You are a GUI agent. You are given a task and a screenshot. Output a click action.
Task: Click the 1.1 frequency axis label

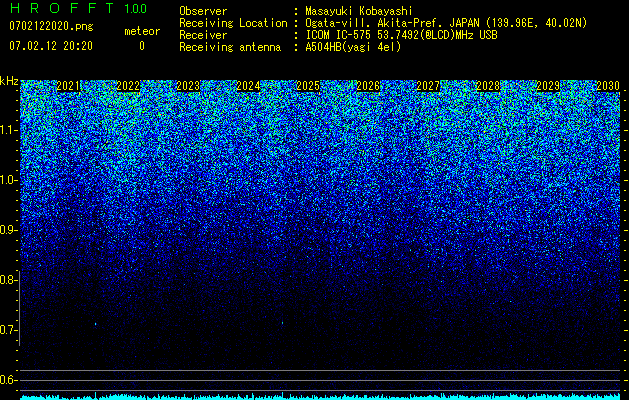click(x=8, y=130)
